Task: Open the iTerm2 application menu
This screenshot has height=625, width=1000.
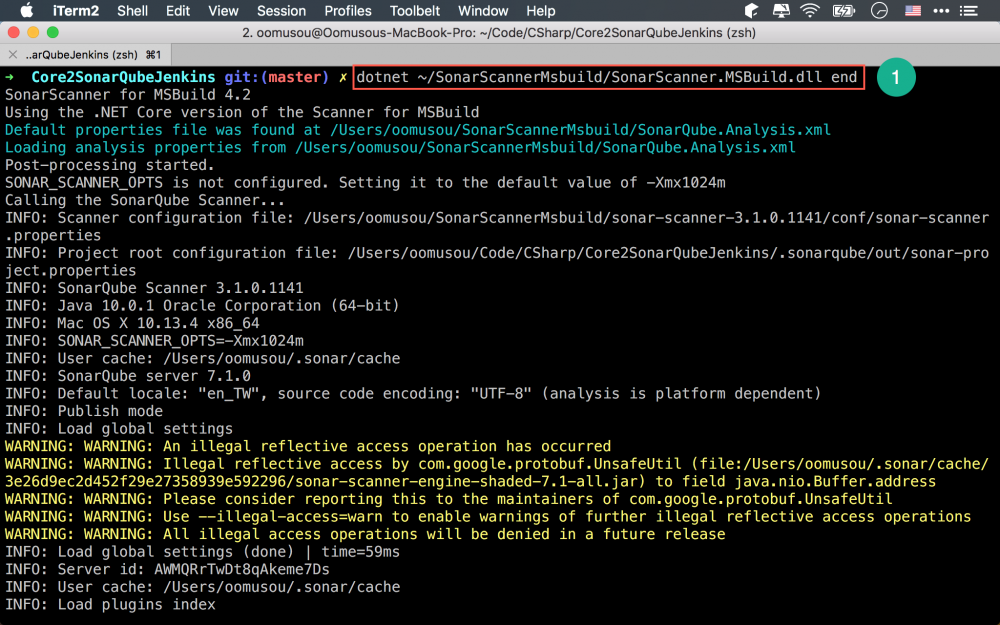Action: click(75, 11)
